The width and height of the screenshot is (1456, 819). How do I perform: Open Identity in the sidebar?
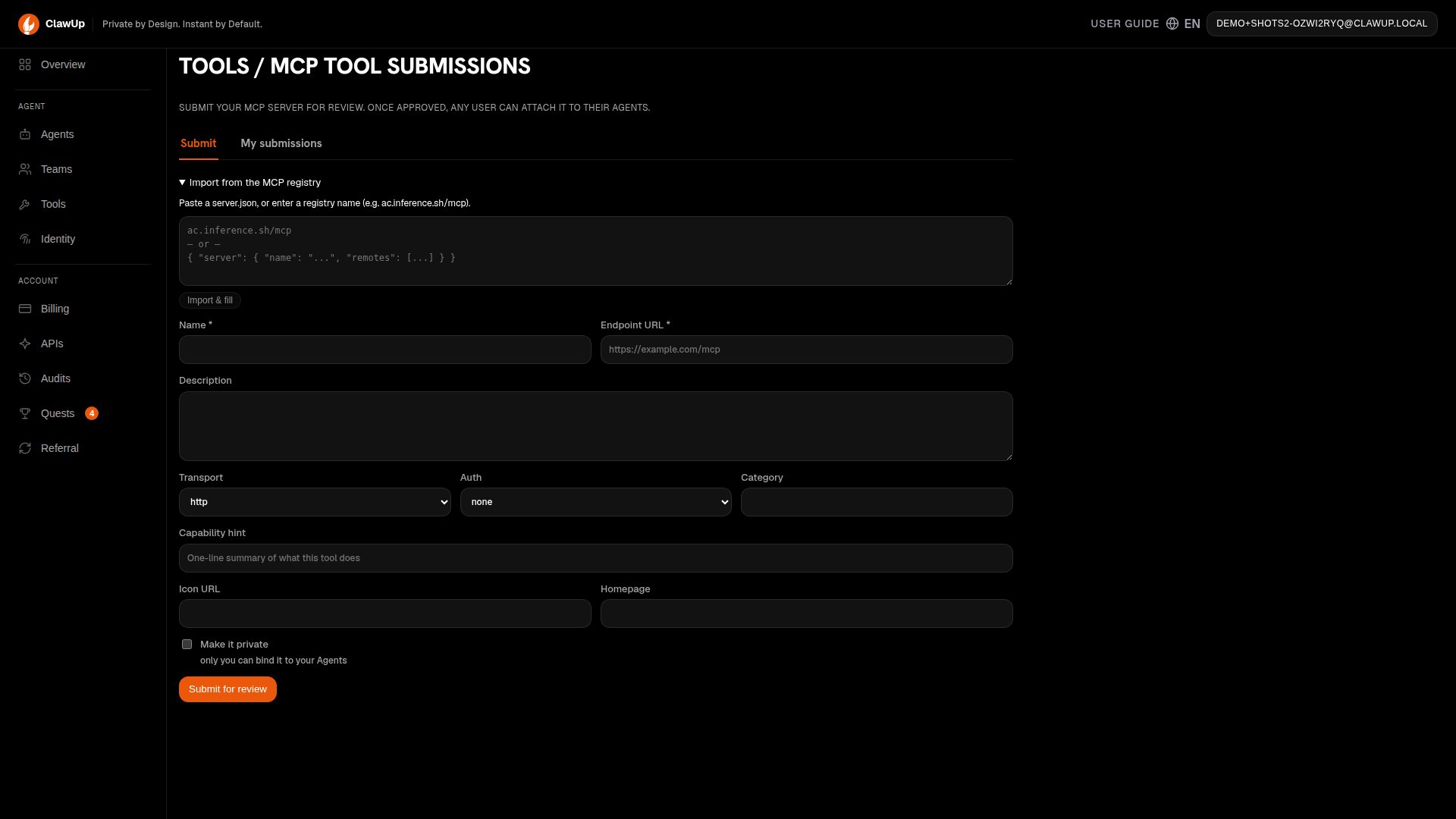point(83,239)
